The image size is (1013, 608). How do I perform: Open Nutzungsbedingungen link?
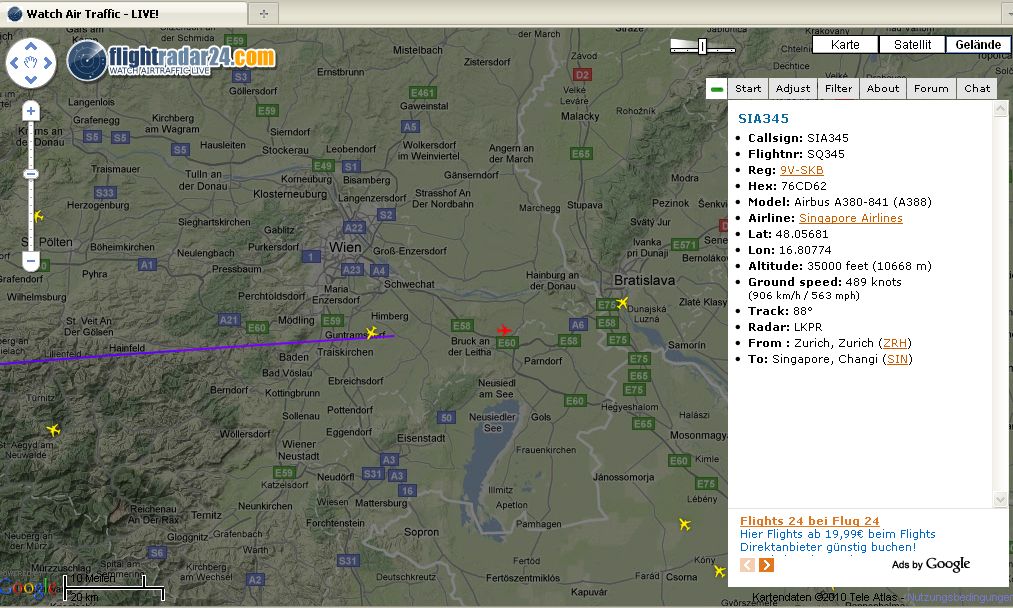click(x=959, y=598)
